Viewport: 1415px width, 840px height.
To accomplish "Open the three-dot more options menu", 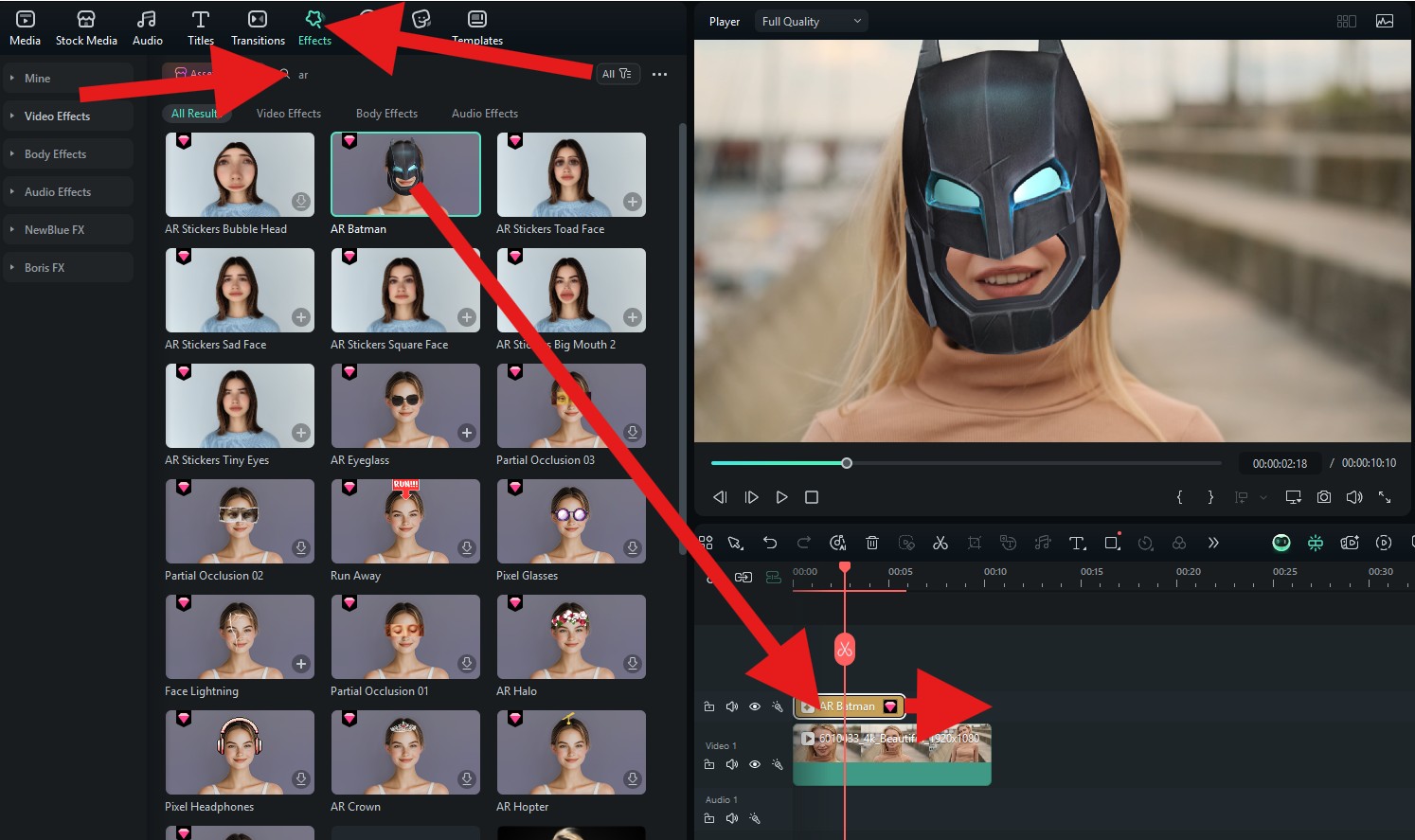I will pos(660,74).
